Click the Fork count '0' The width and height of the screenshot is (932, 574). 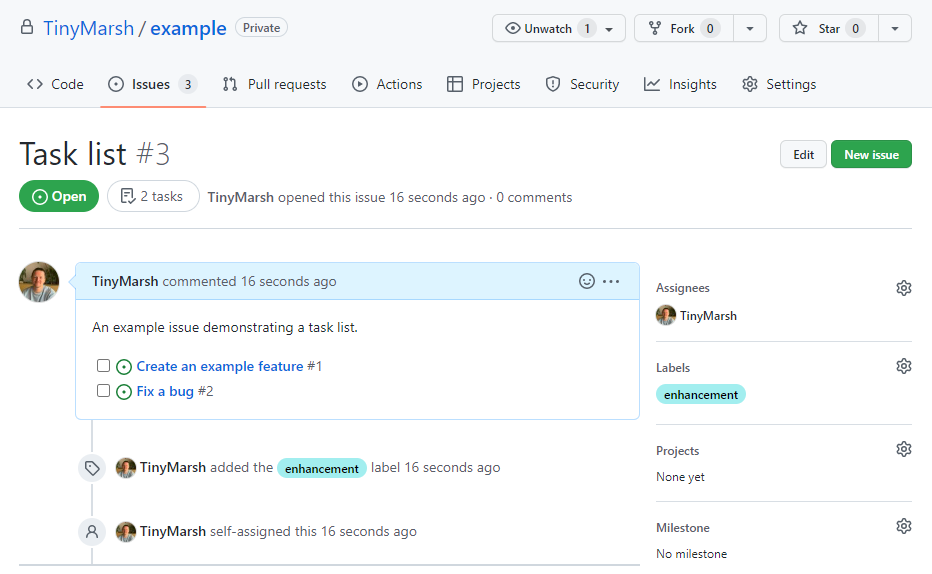tap(710, 29)
